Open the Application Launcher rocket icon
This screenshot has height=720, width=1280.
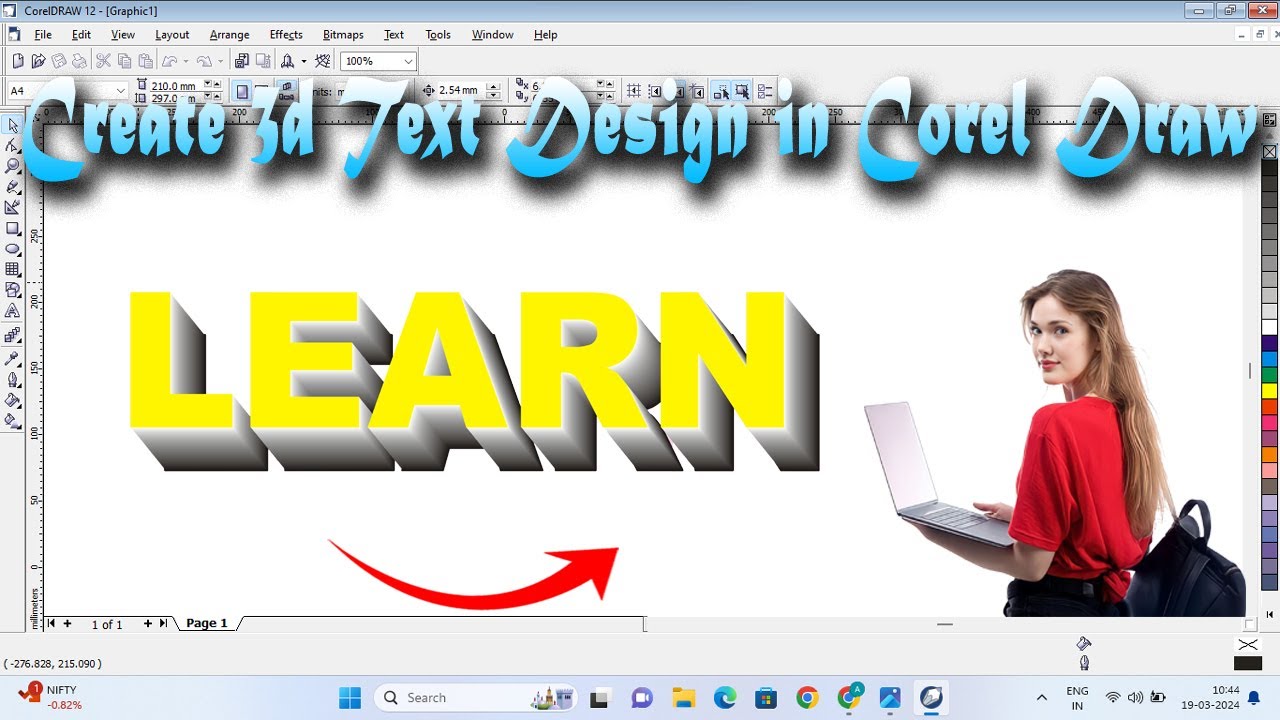coord(288,61)
